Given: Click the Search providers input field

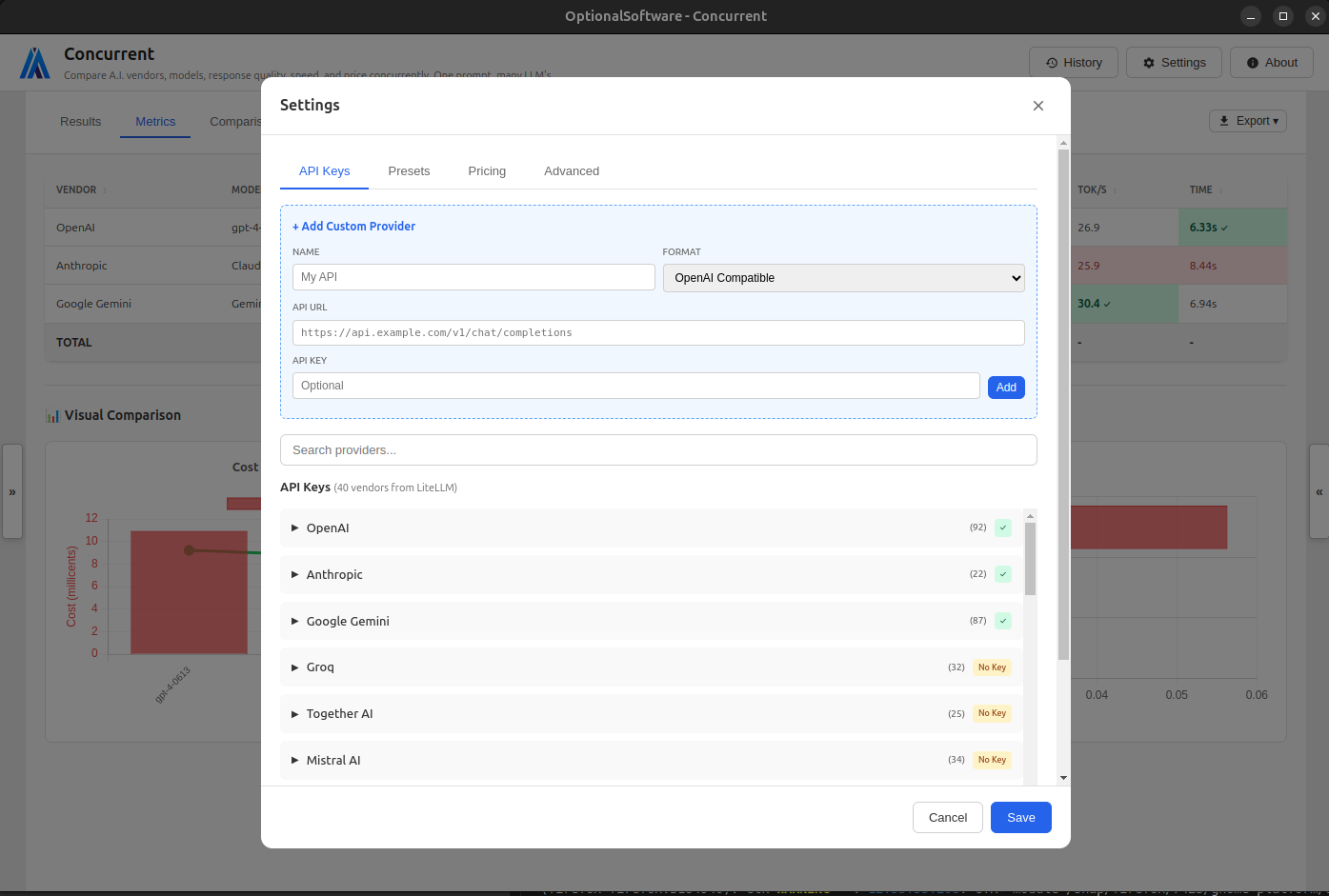Looking at the screenshot, I should tap(658, 449).
